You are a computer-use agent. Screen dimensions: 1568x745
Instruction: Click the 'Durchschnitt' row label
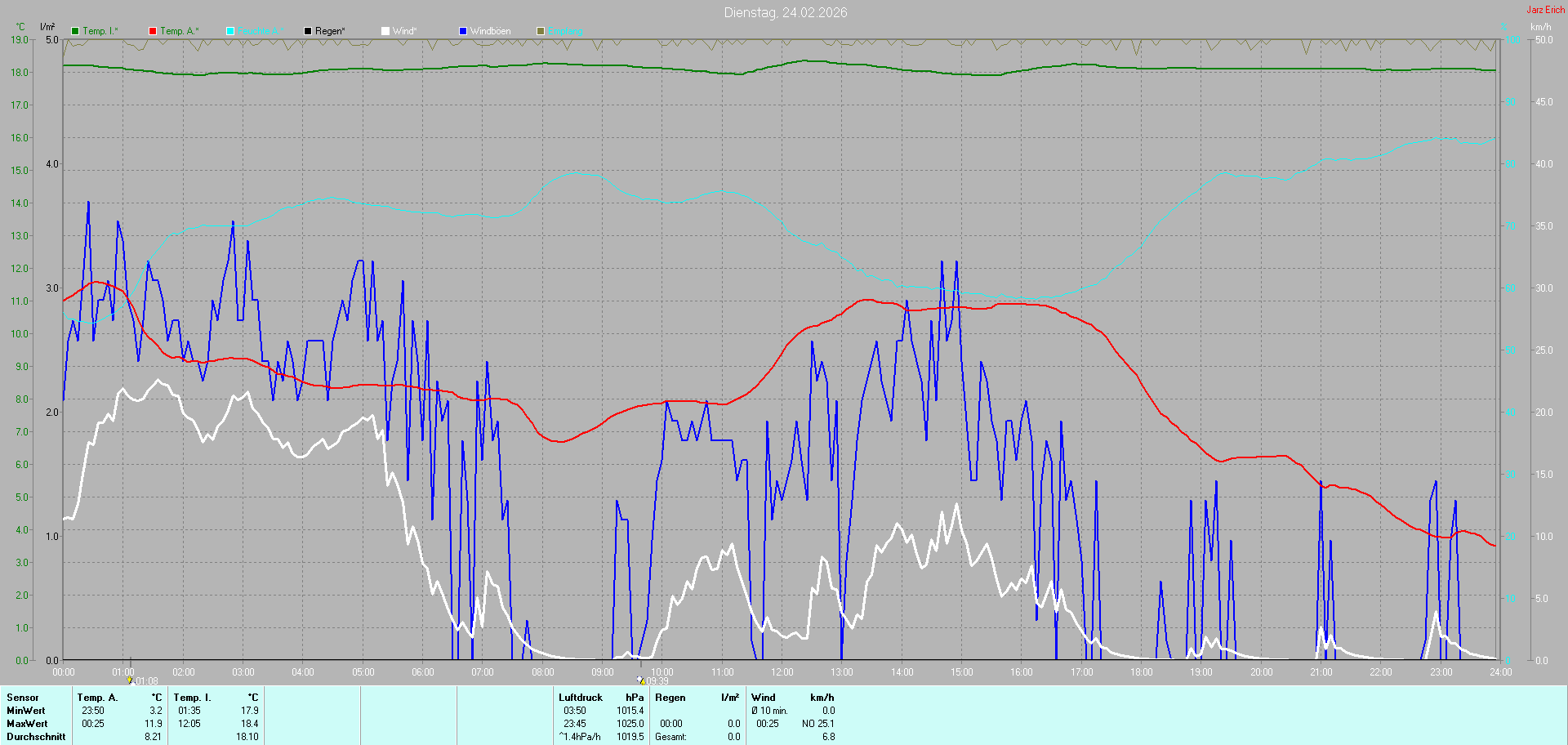(36, 737)
